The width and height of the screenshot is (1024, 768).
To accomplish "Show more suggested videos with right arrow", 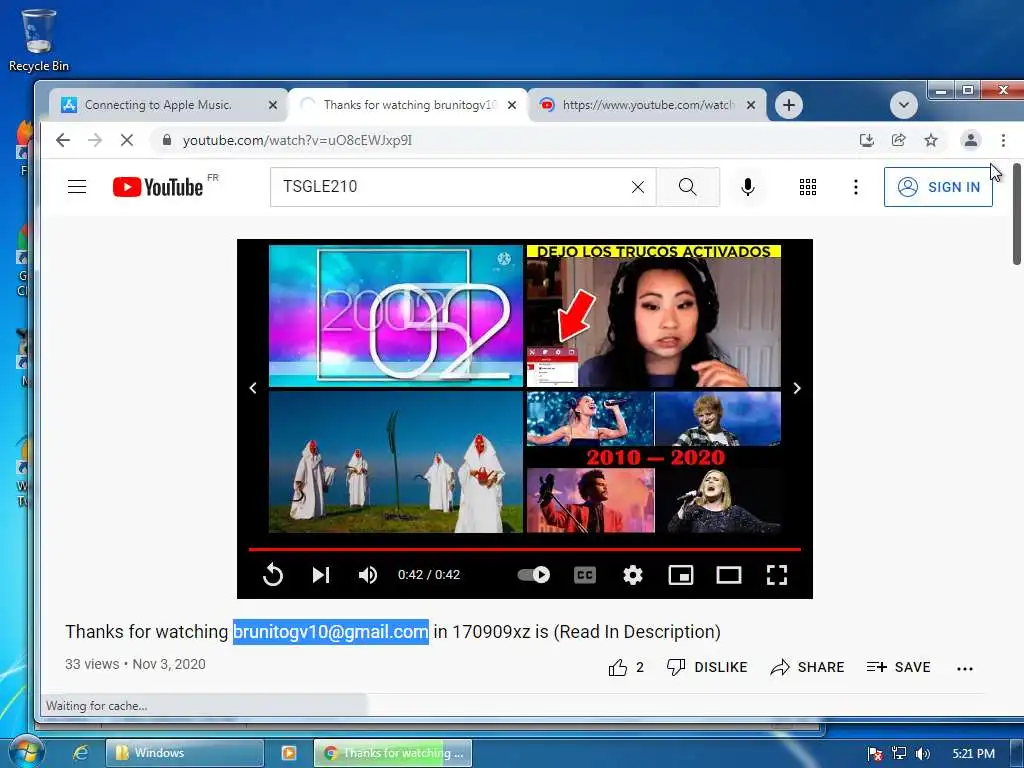I will (797, 388).
